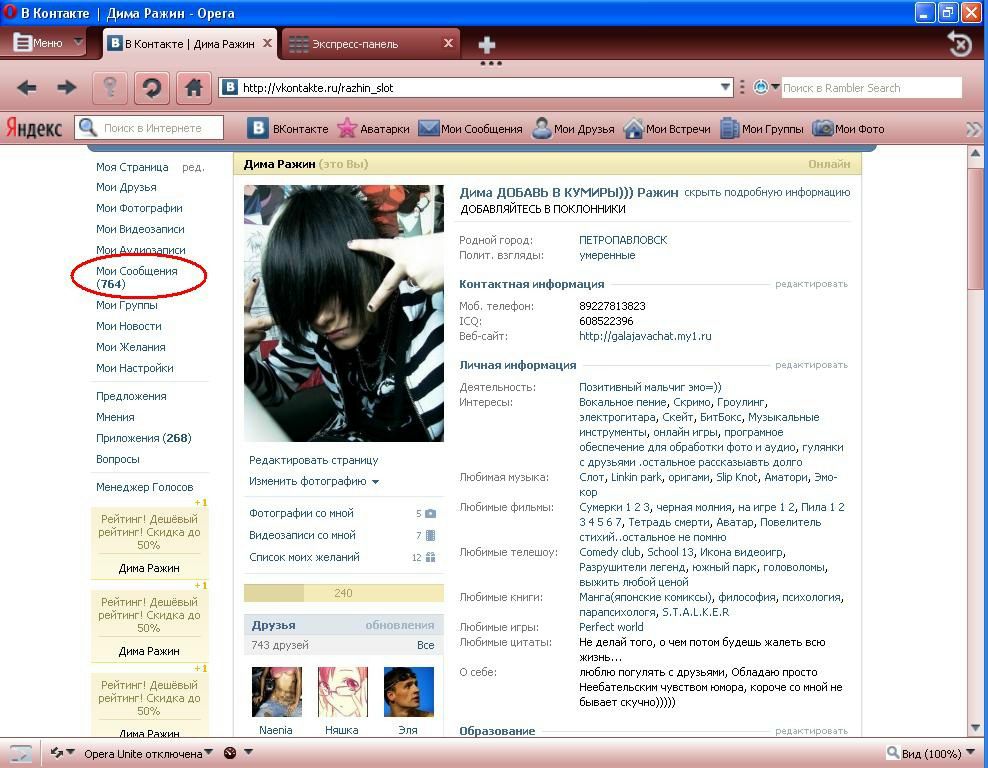Click the gift icon beside Список моих желаний
This screenshot has height=768, width=988.
(430, 558)
